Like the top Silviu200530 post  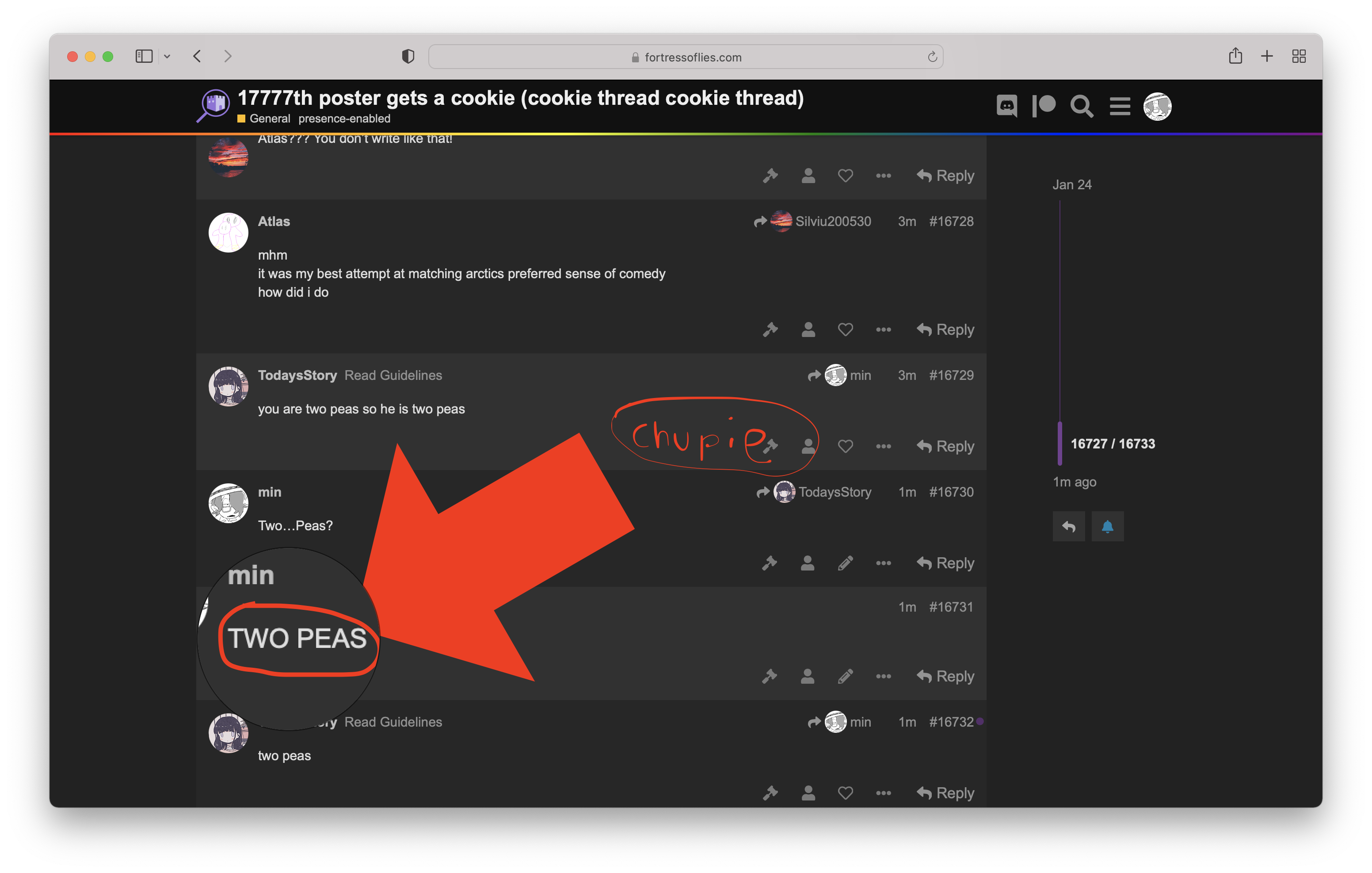pyautogui.click(x=846, y=176)
